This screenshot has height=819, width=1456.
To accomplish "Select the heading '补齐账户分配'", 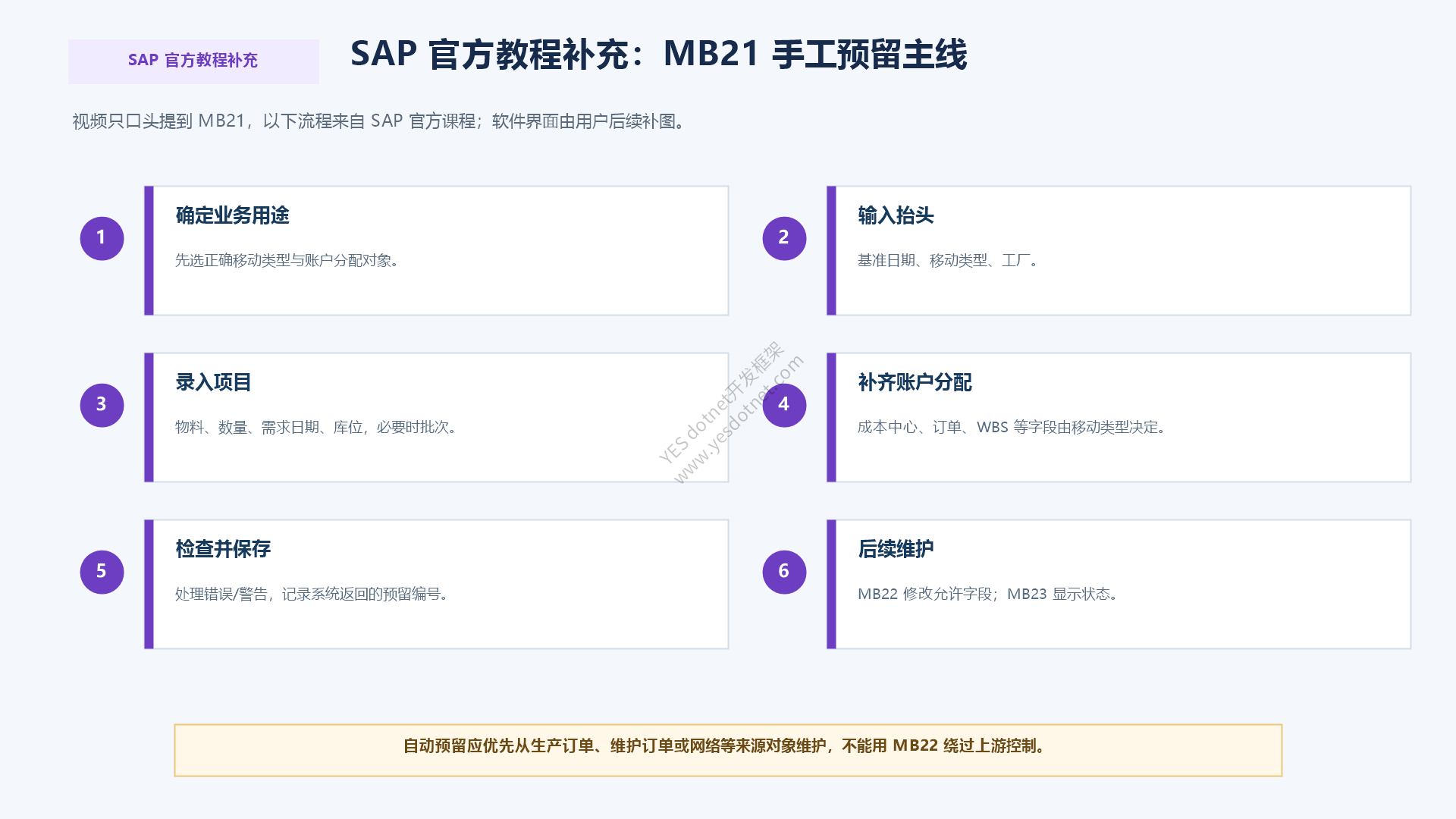I will tap(915, 382).
